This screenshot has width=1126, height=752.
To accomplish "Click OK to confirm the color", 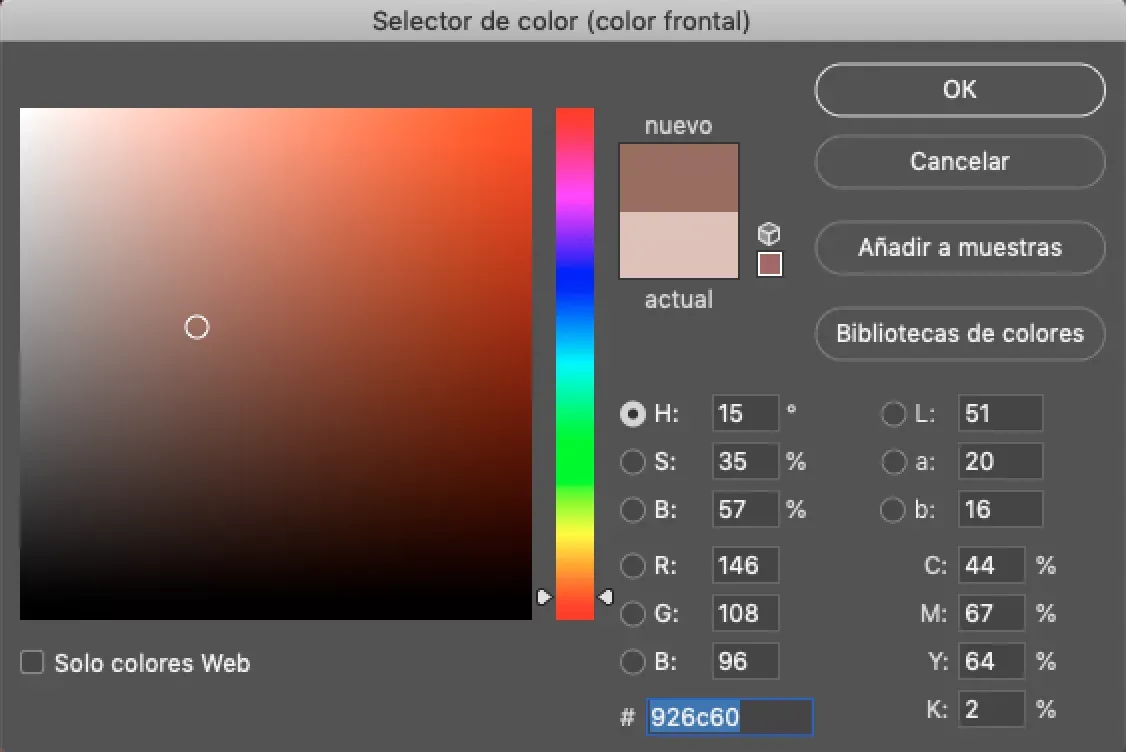I will (959, 90).
